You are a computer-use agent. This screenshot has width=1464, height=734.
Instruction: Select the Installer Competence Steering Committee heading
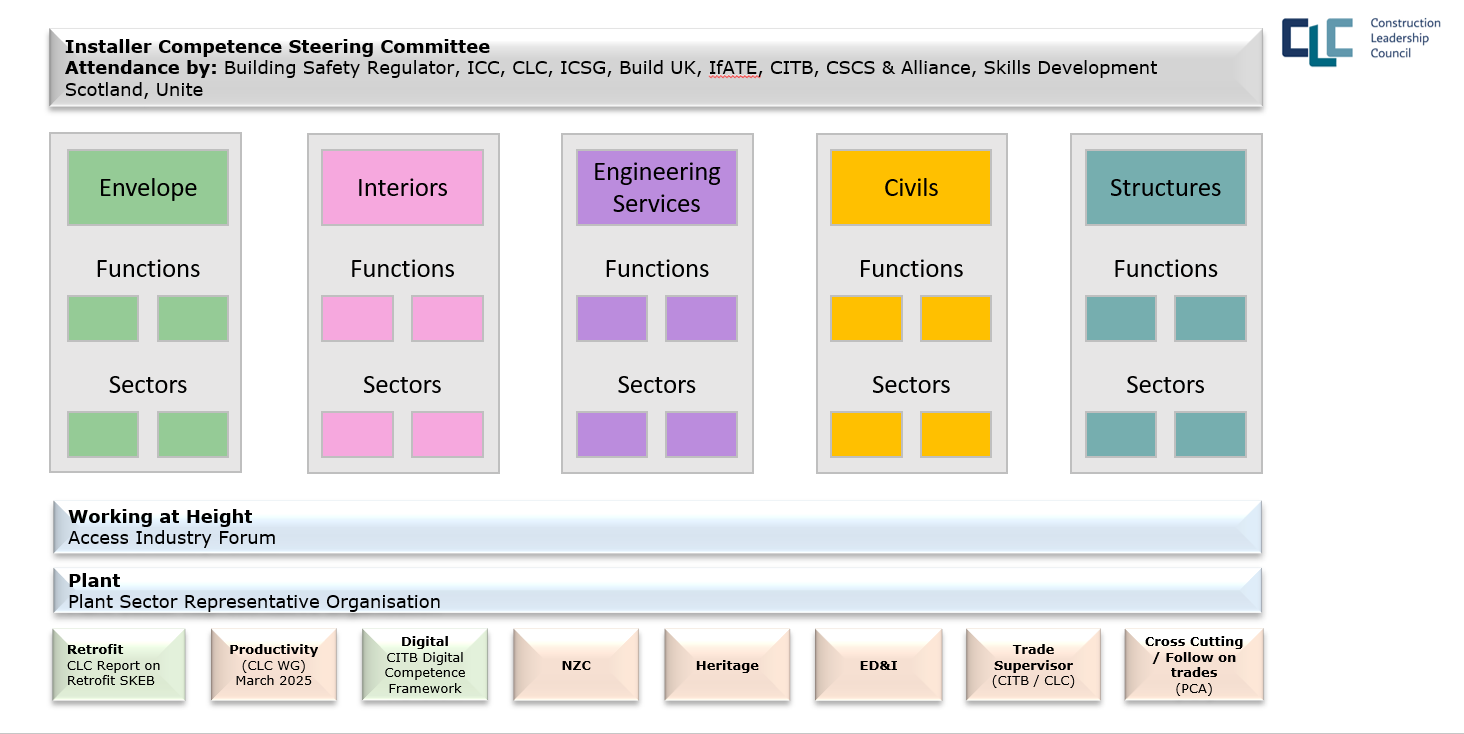point(277,47)
